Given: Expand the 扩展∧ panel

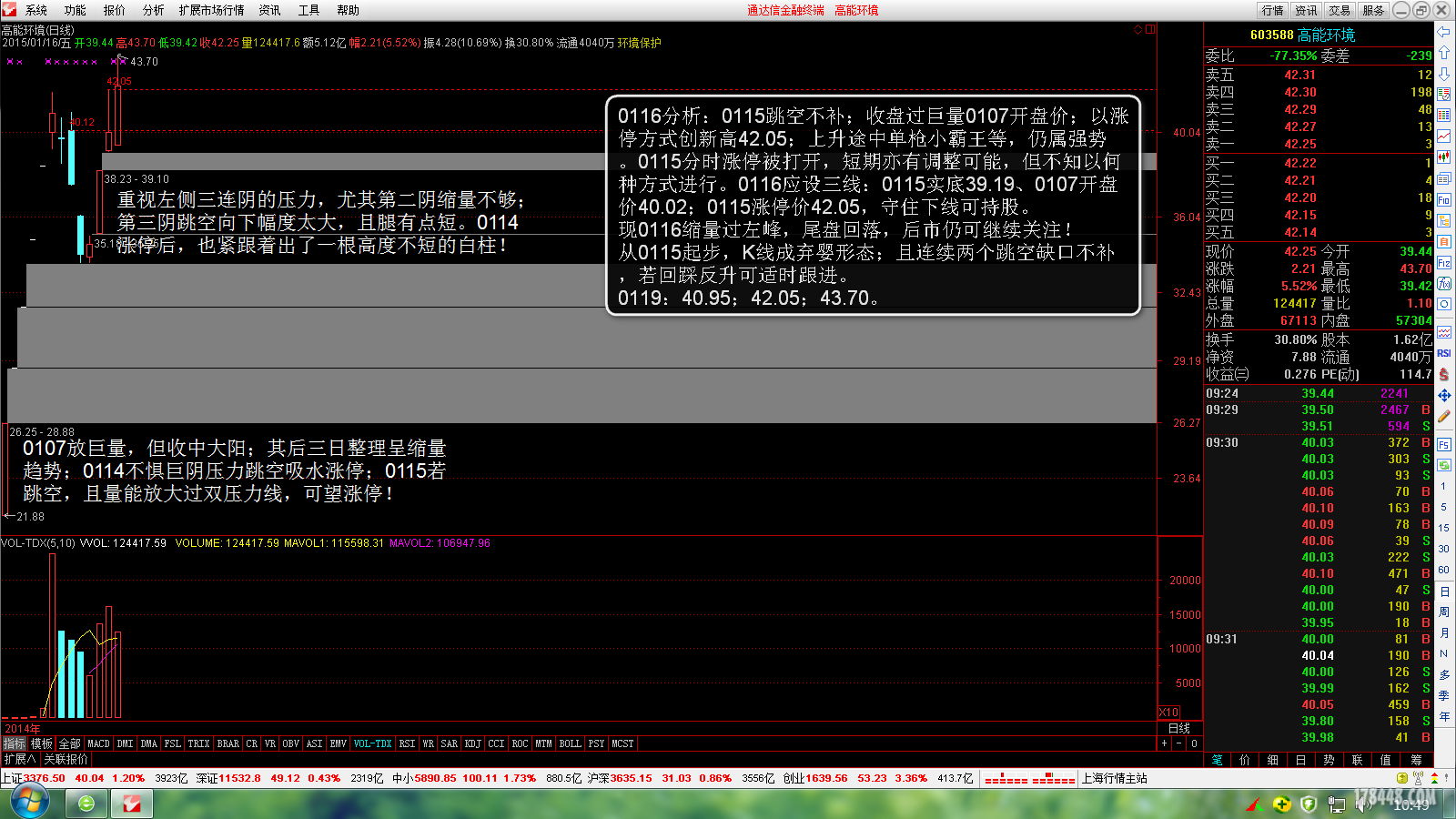Looking at the screenshot, I should pyautogui.click(x=19, y=759).
